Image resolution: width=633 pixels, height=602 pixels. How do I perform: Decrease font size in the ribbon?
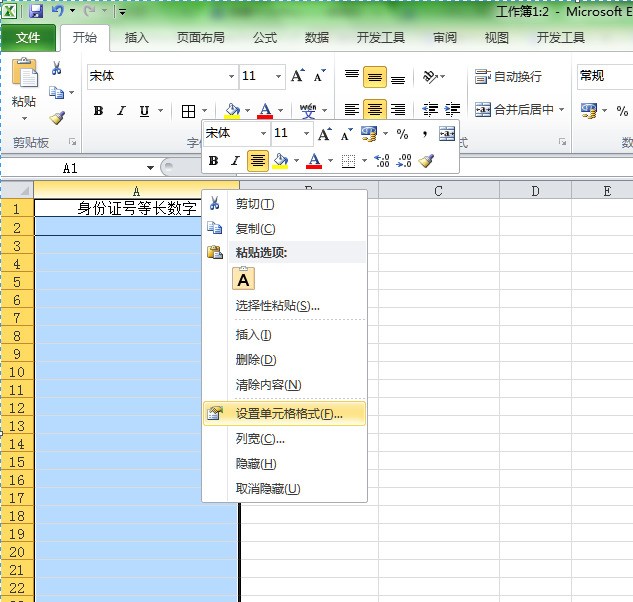tap(319, 76)
